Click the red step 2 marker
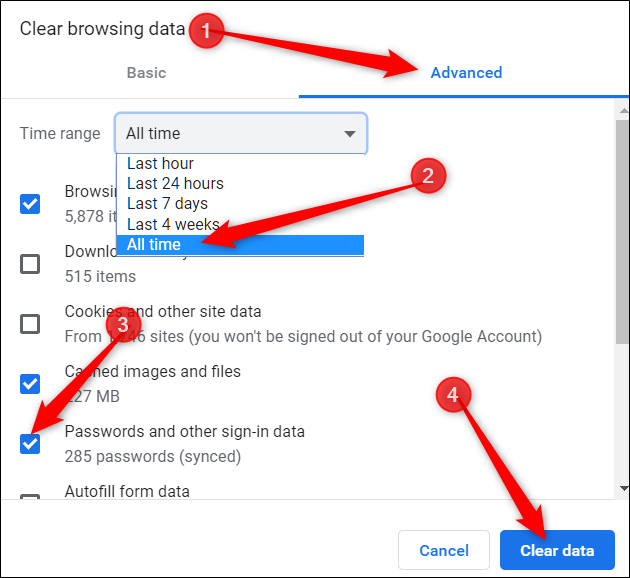The height and width of the screenshot is (578, 630). pyautogui.click(x=427, y=176)
